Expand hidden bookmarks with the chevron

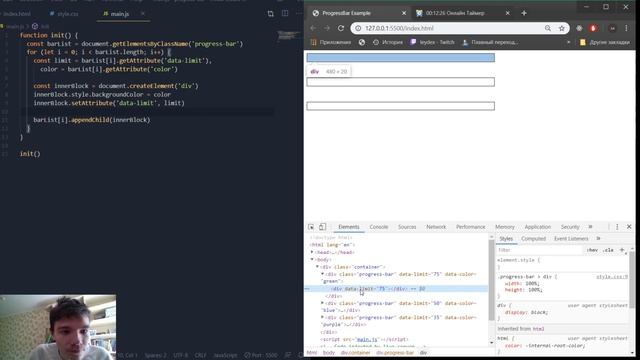click(568, 42)
